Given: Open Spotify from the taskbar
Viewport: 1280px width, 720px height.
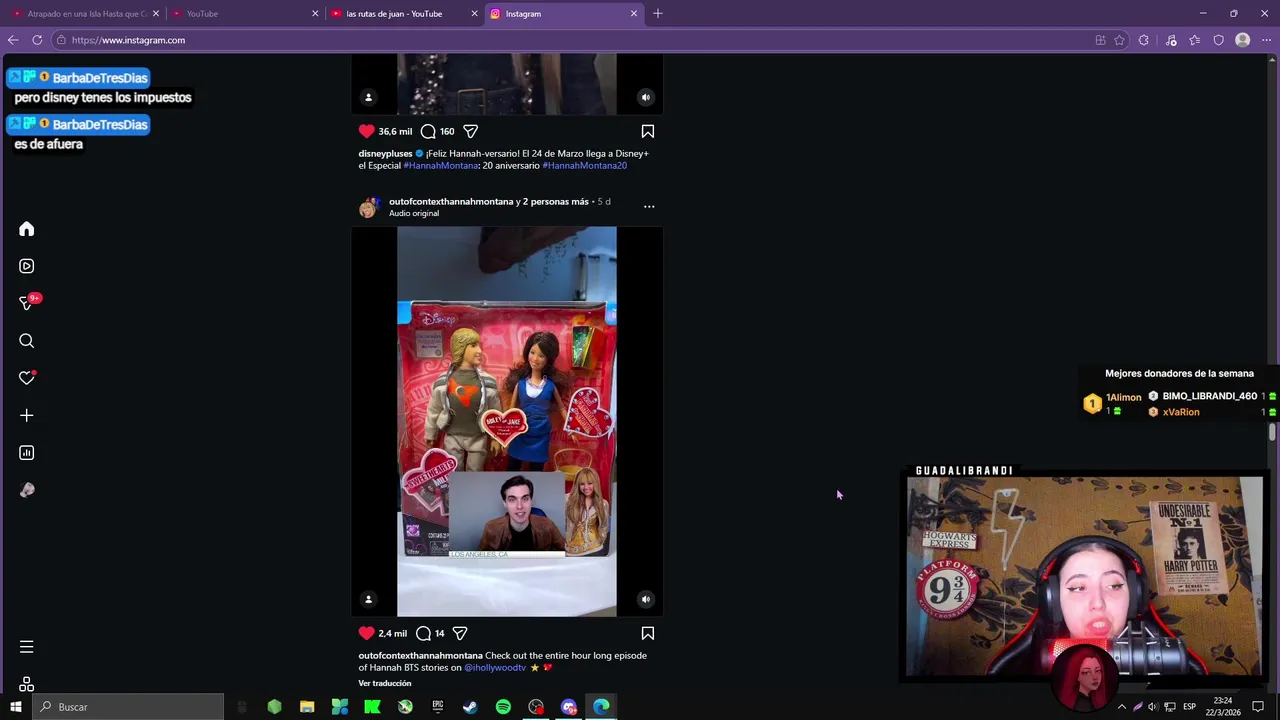Looking at the screenshot, I should pos(503,707).
